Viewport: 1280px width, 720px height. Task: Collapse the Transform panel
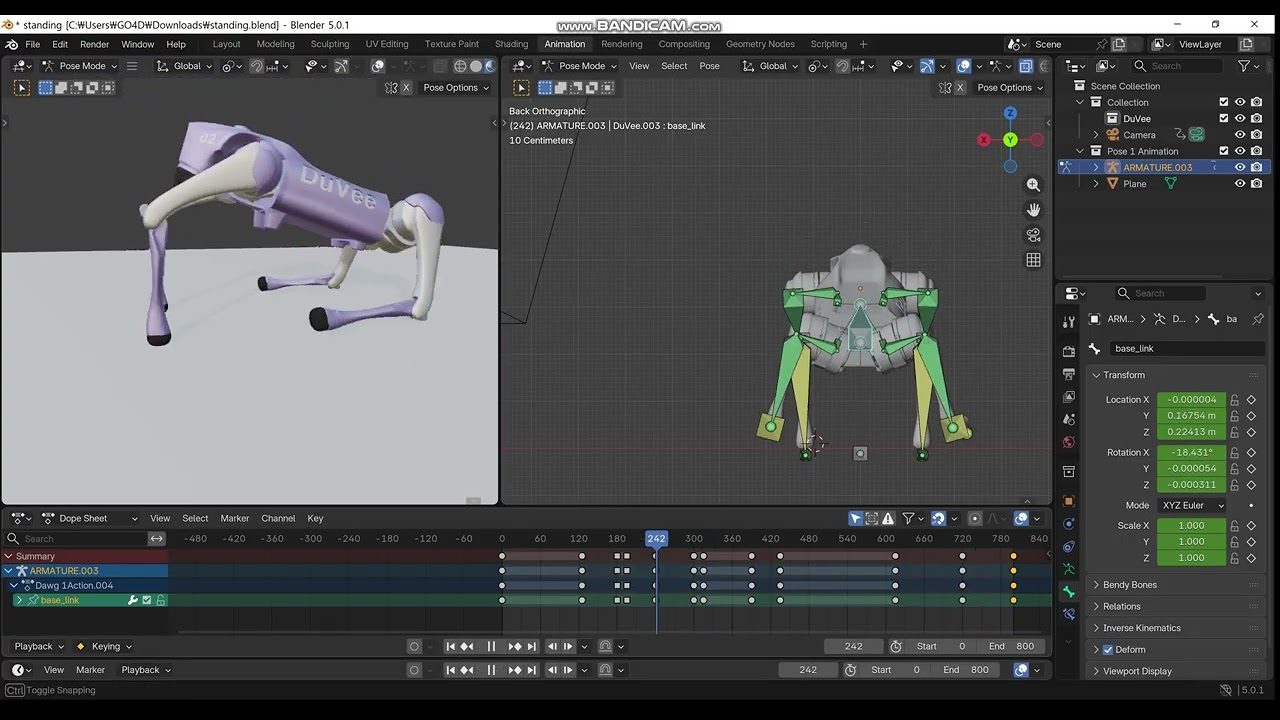[1123, 375]
